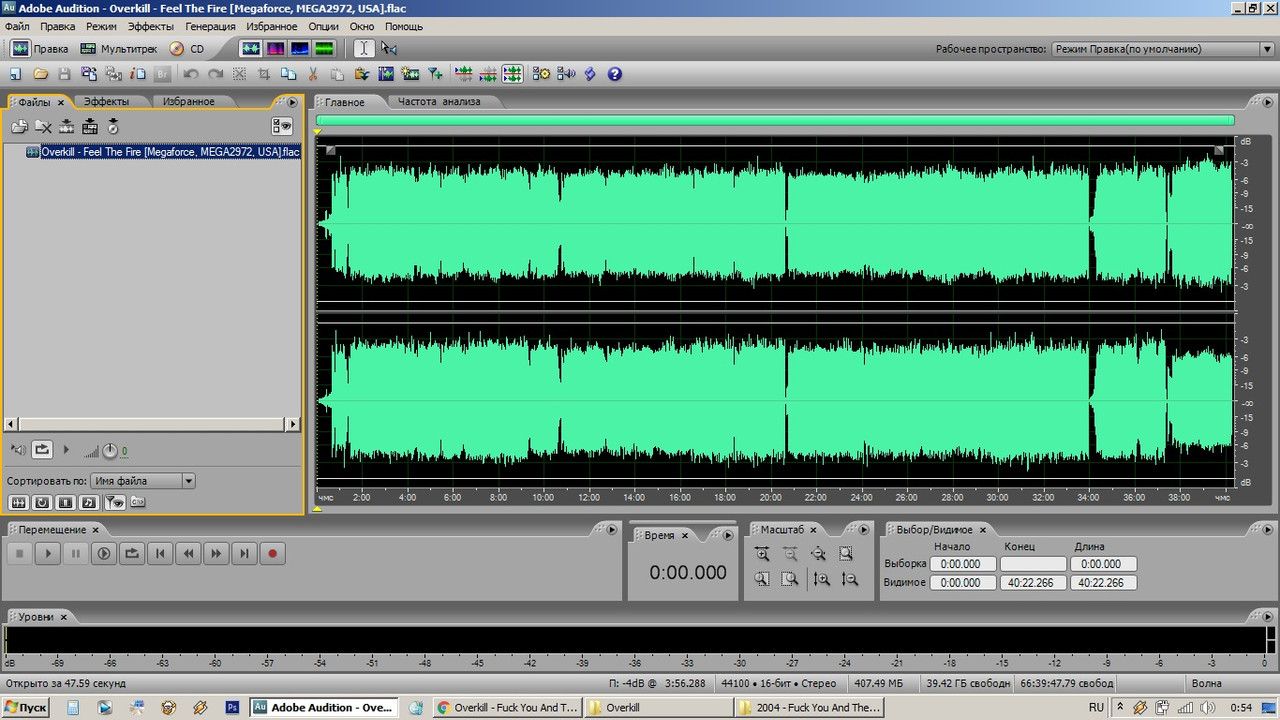This screenshot has width=1280, height=720.
Task: Switch to Waveform display view icon
Action: tap(250, 48)
